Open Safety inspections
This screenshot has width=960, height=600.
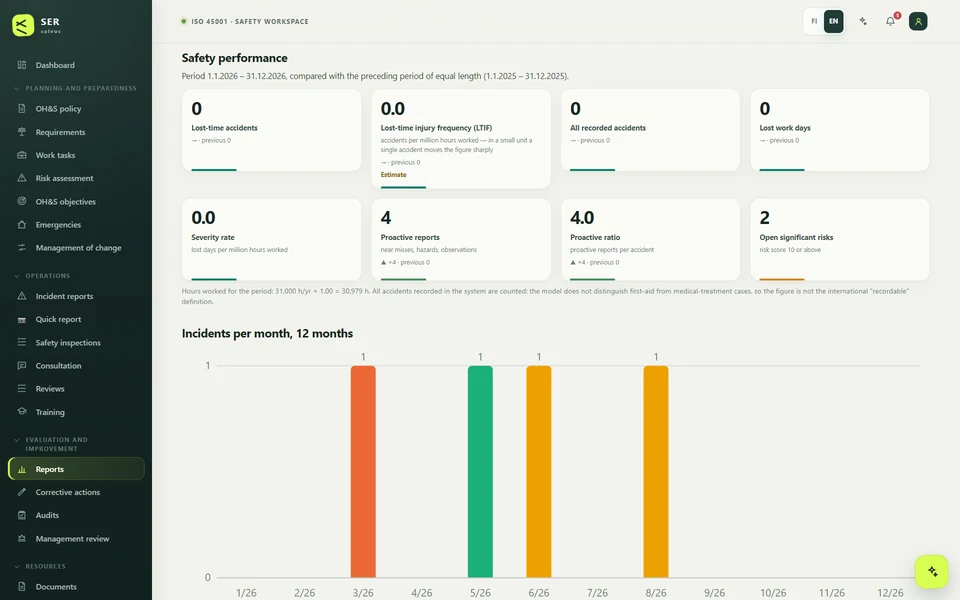coord(76,342)
